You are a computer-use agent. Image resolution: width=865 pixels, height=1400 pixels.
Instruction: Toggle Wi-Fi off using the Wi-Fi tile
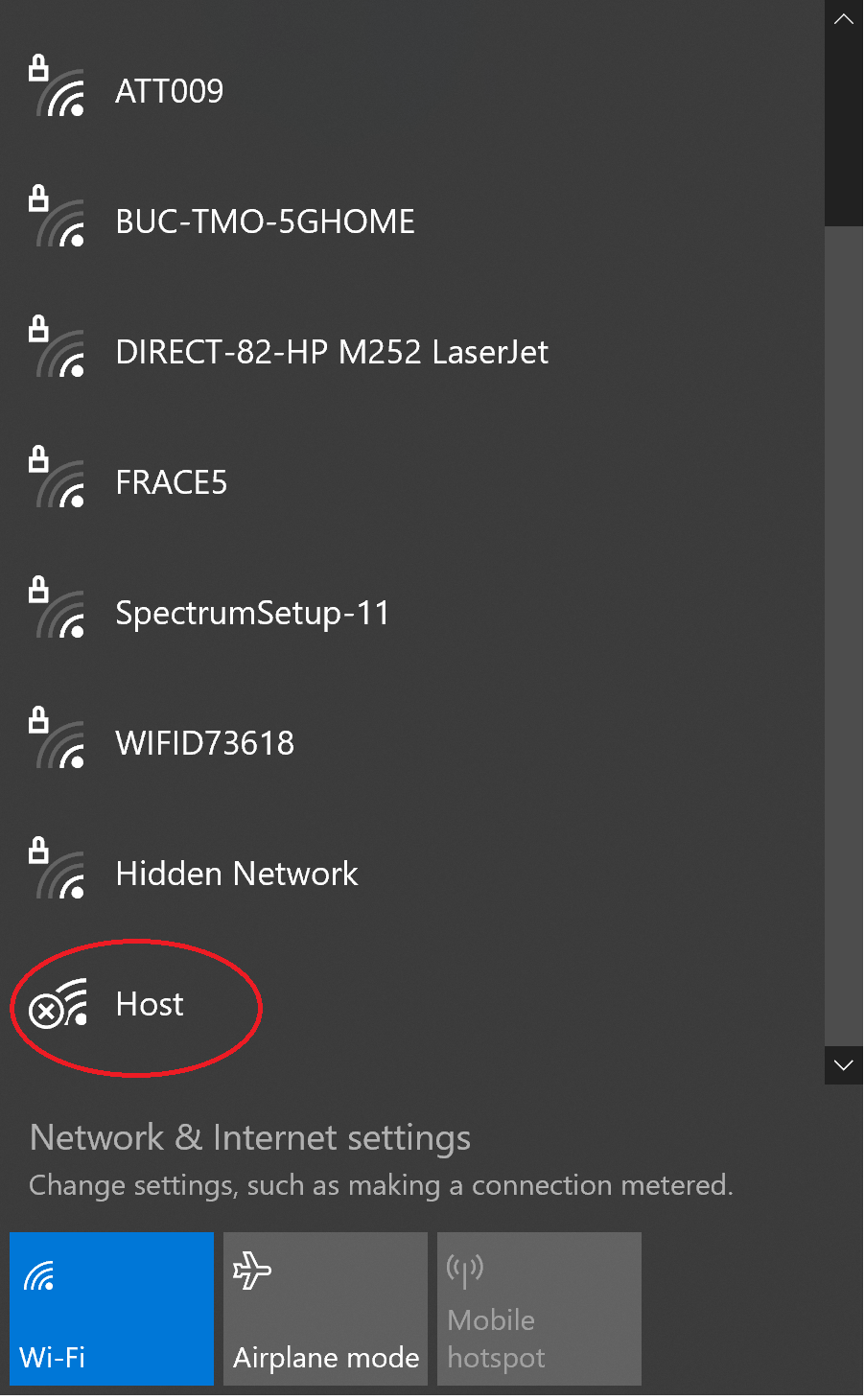(111, 1308)
